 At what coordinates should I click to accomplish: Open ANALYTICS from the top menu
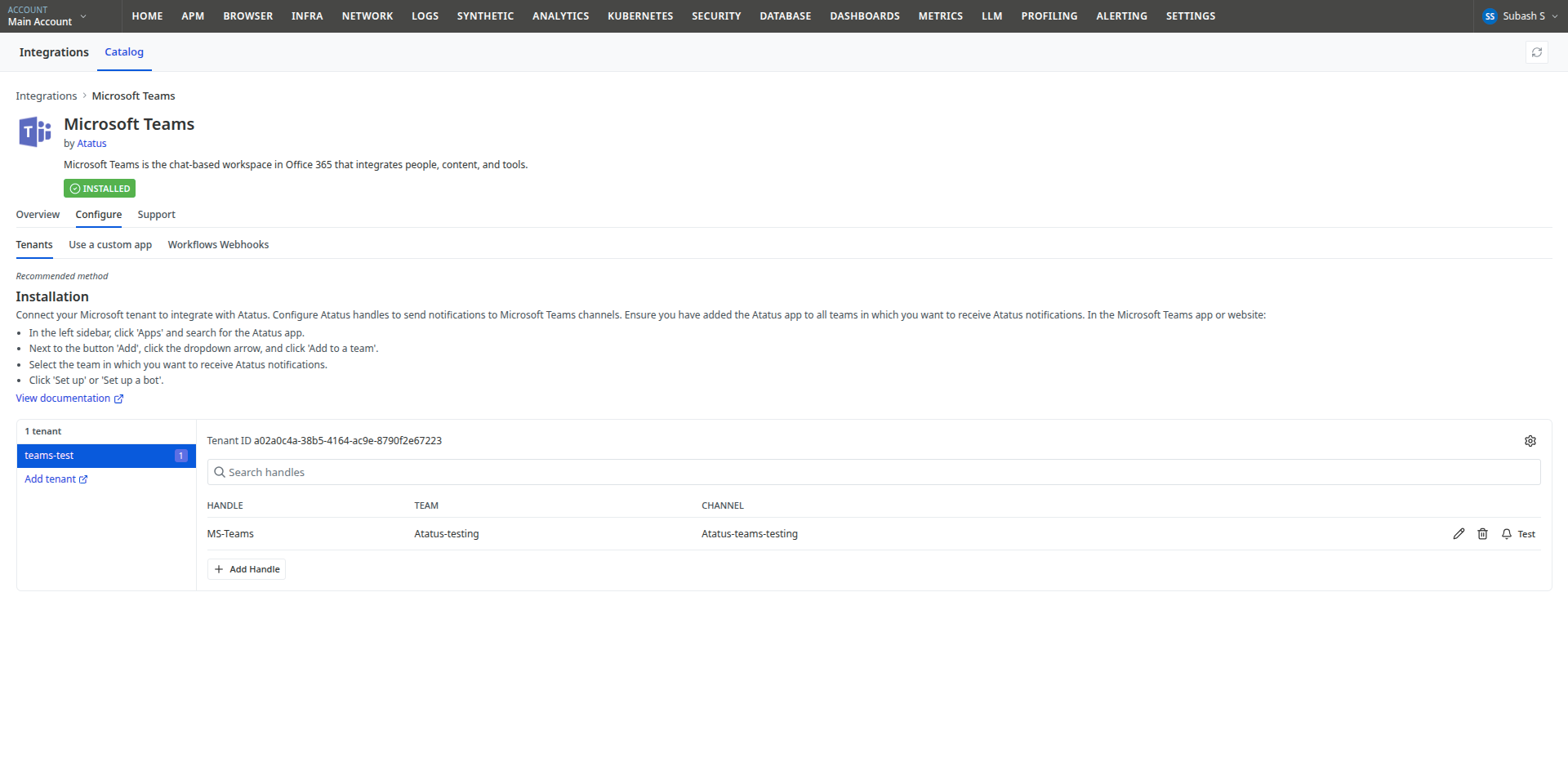click(x=561, y=16)
